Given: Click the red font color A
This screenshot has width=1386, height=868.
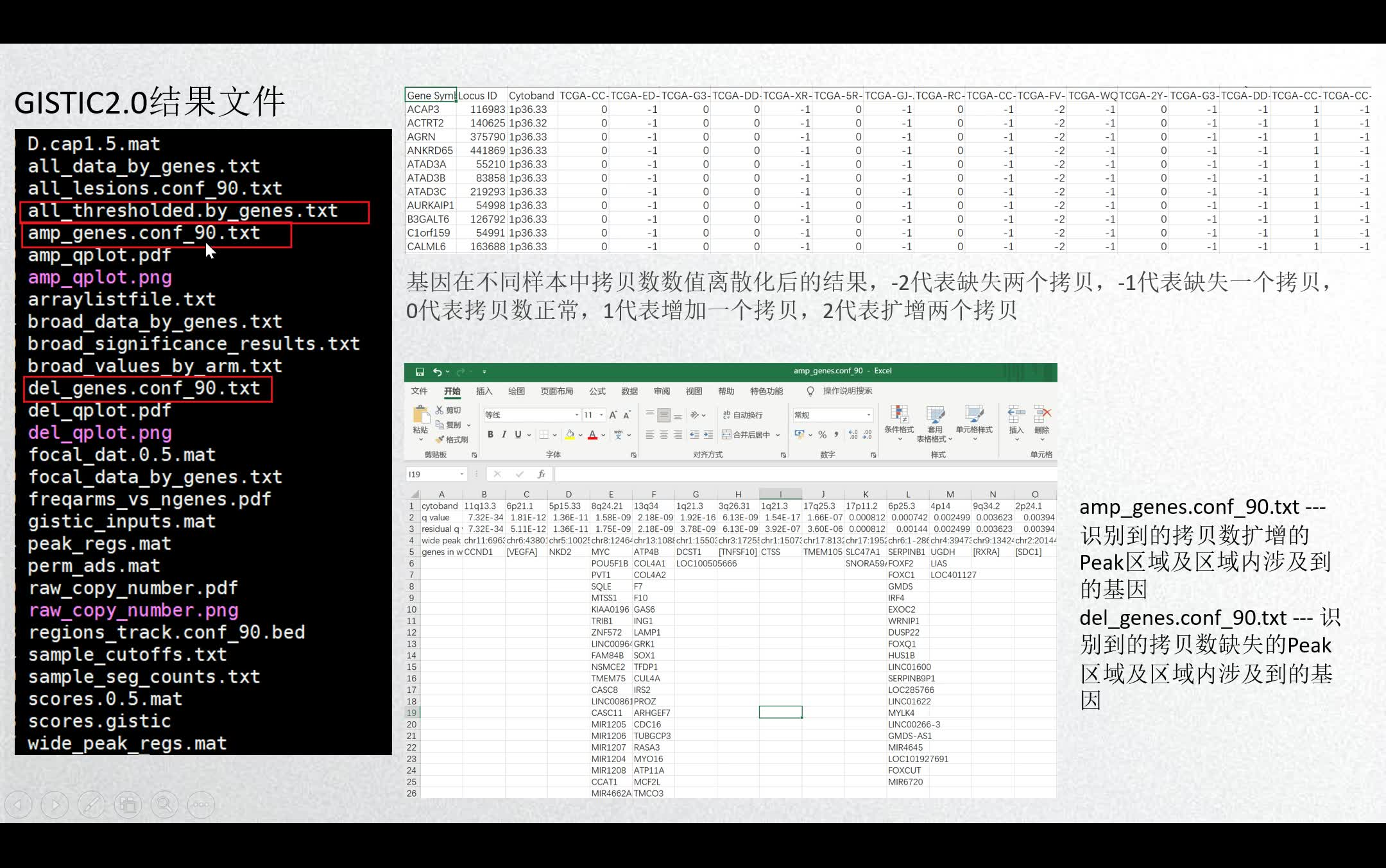Looking at the screenshot, I should [x=593, y=434].
